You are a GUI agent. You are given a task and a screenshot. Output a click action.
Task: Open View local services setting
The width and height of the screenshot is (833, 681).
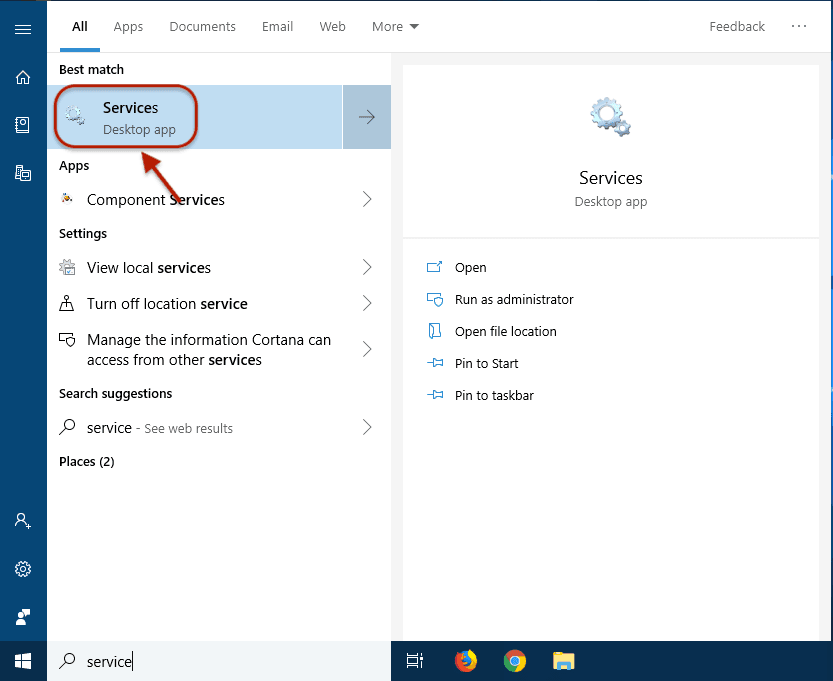pos(219,267)
